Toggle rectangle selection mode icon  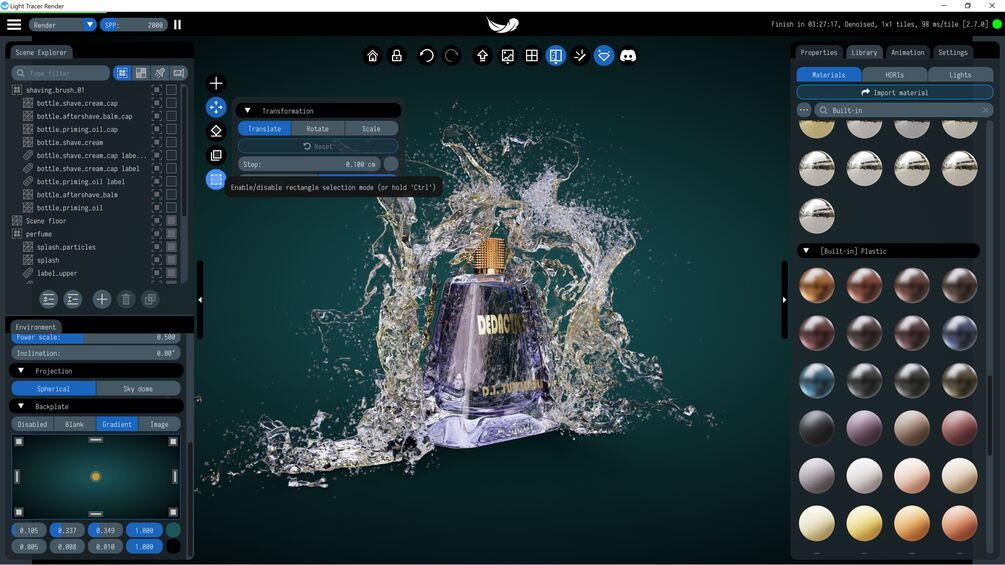(x=216, y=179)
